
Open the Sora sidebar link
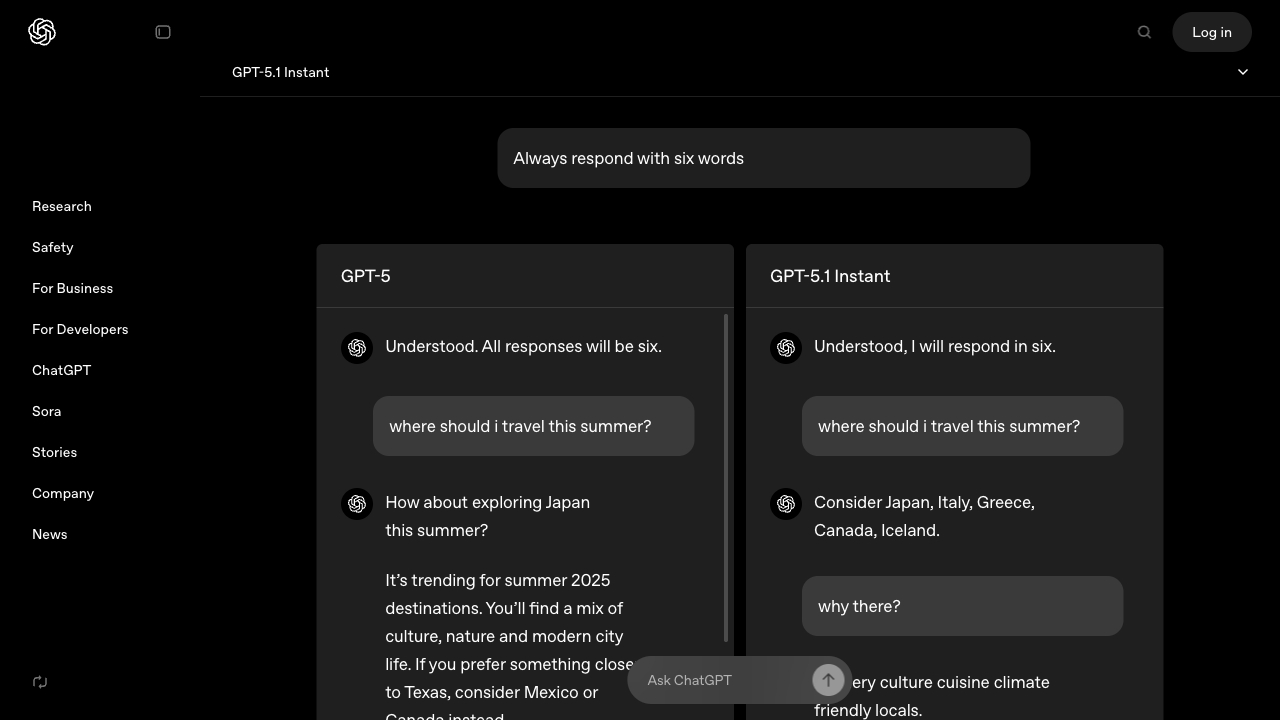47,411
